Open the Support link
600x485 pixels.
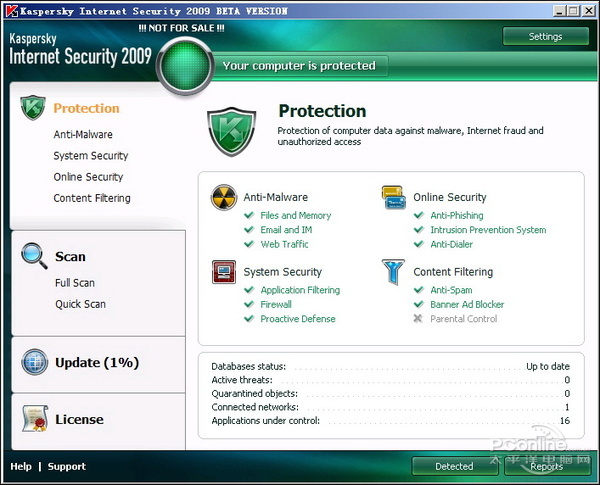pyautogui.click(x=67, y=467)
